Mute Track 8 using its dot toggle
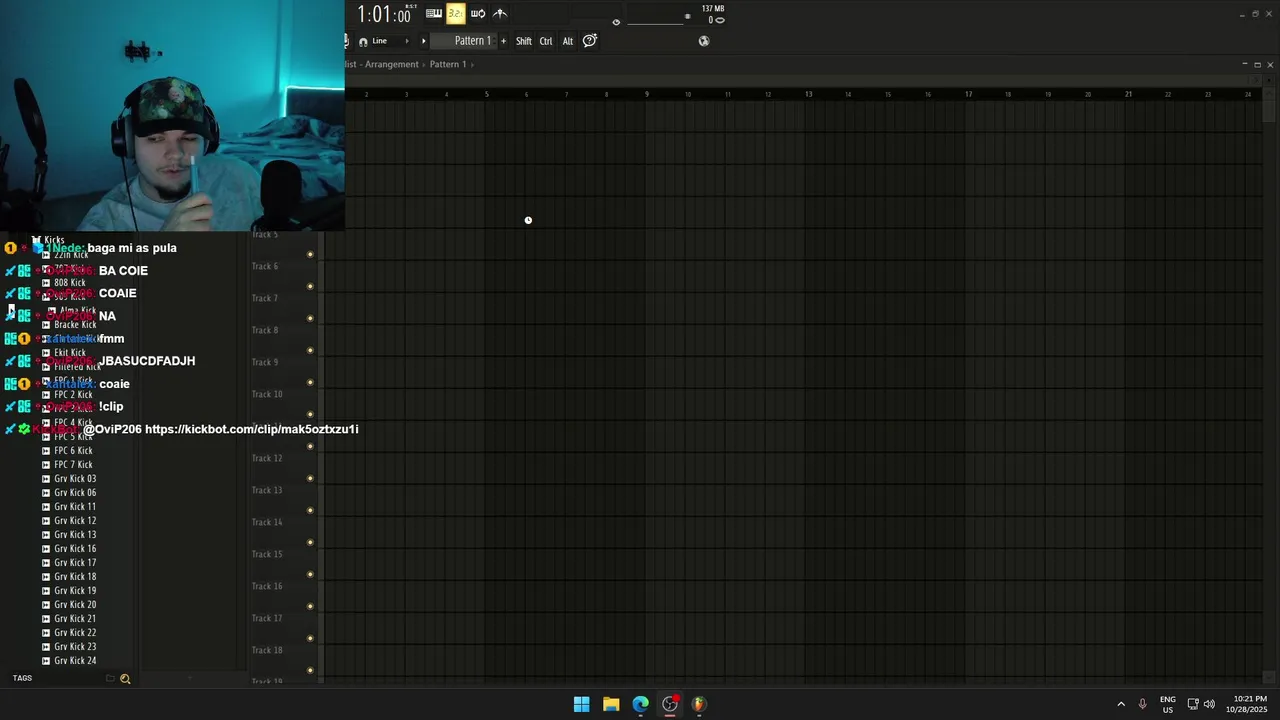This screenshot has width=1280, height=720. 310,350
